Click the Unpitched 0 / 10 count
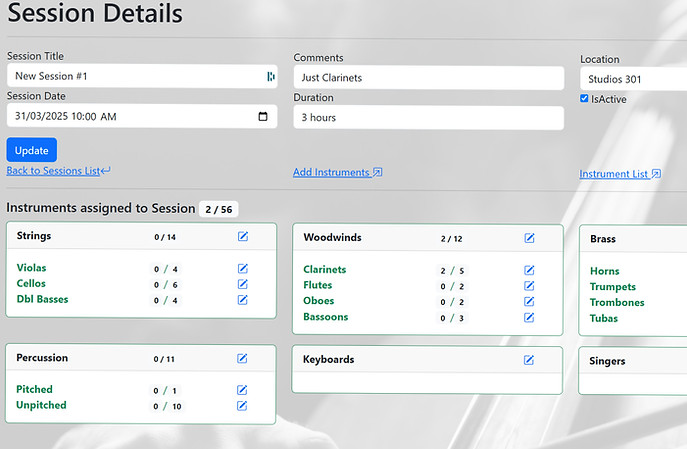Screen dimensions: 687x449 point(167,407)
